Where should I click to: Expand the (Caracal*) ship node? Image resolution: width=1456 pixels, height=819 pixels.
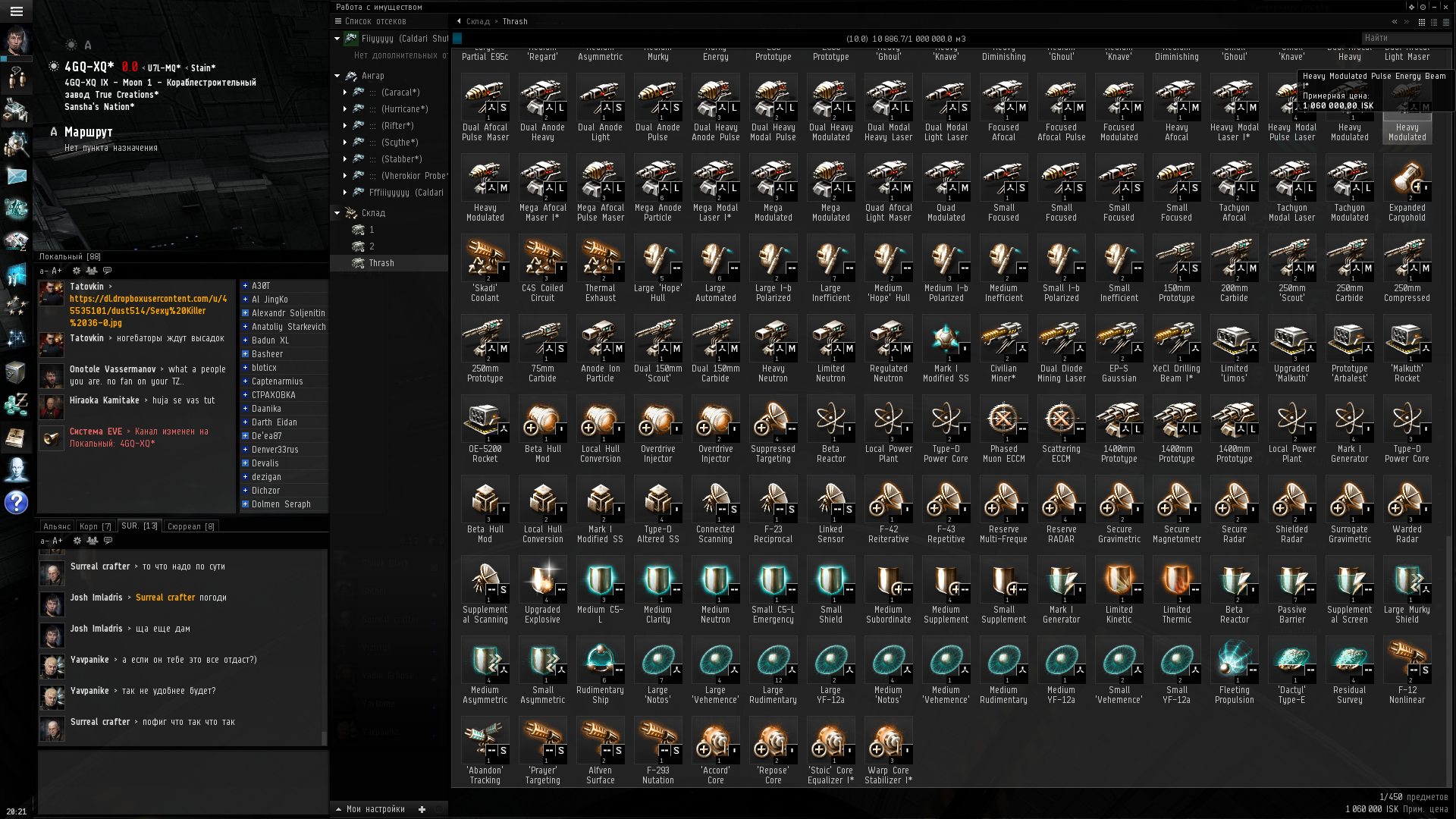(x=345, y=93)
